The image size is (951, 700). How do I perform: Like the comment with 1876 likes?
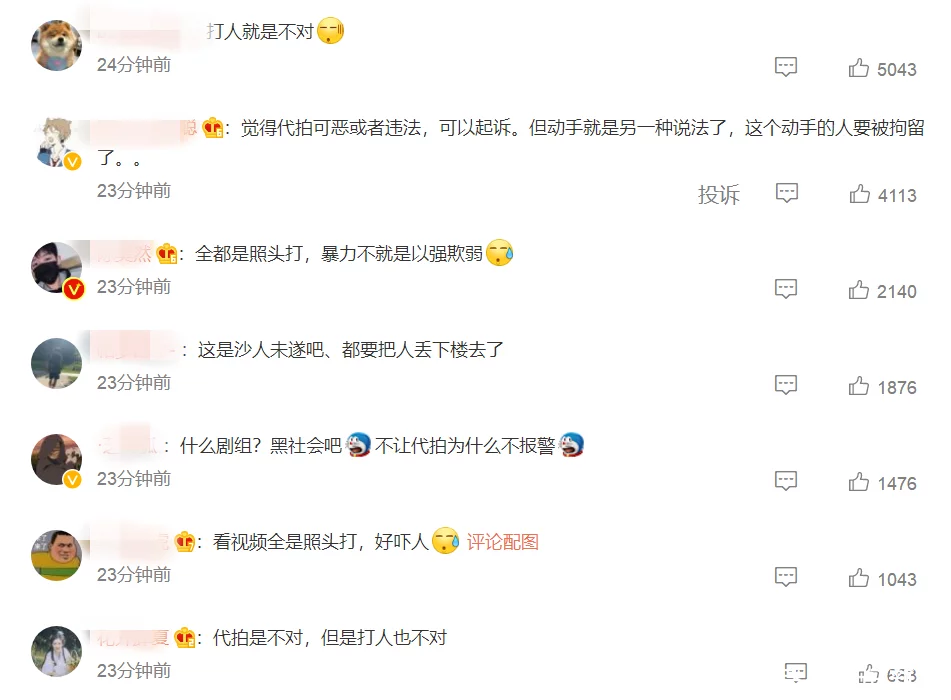pos(882,386)
